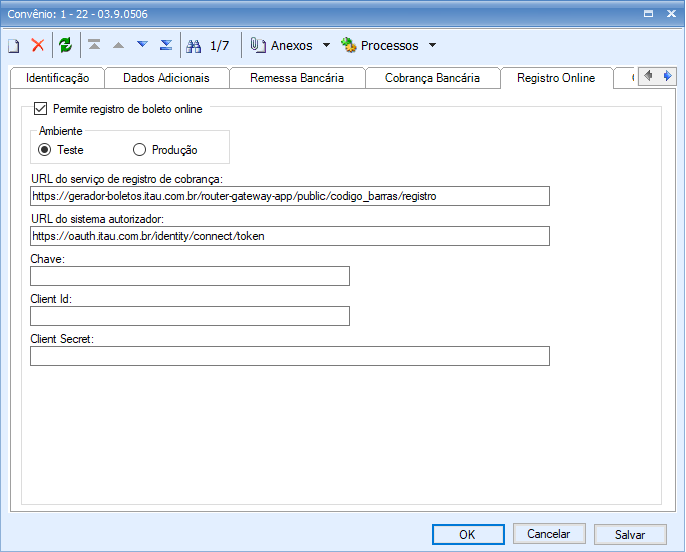Image resolution: width=686 pixels, height=552 pixels.
Task: Open search with binoculars icon
Action: (x=193, y=46)
